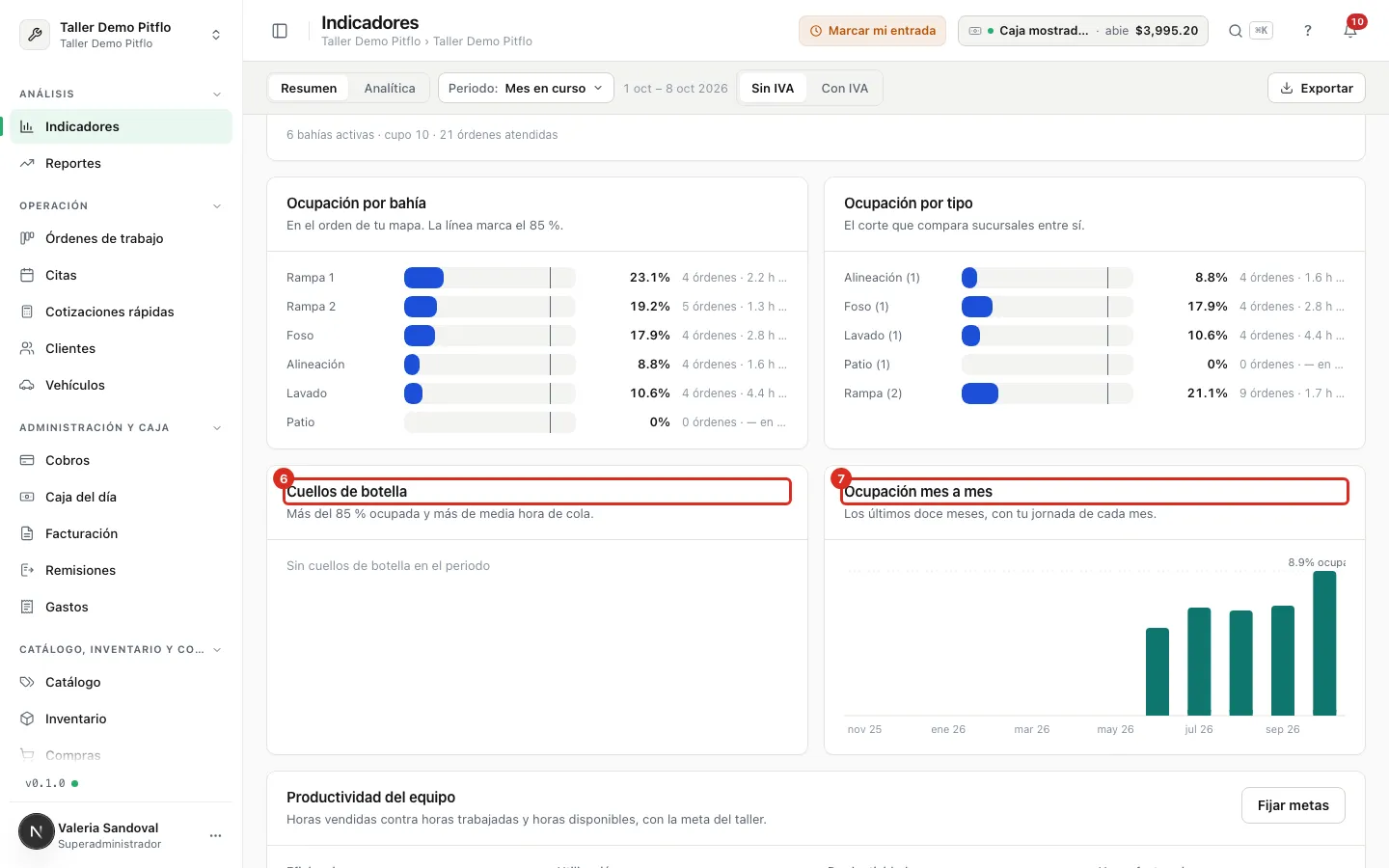Open the Caja mostrador status button
Viewport: 1389px width, 868px height.
(x=1083, y=31)
